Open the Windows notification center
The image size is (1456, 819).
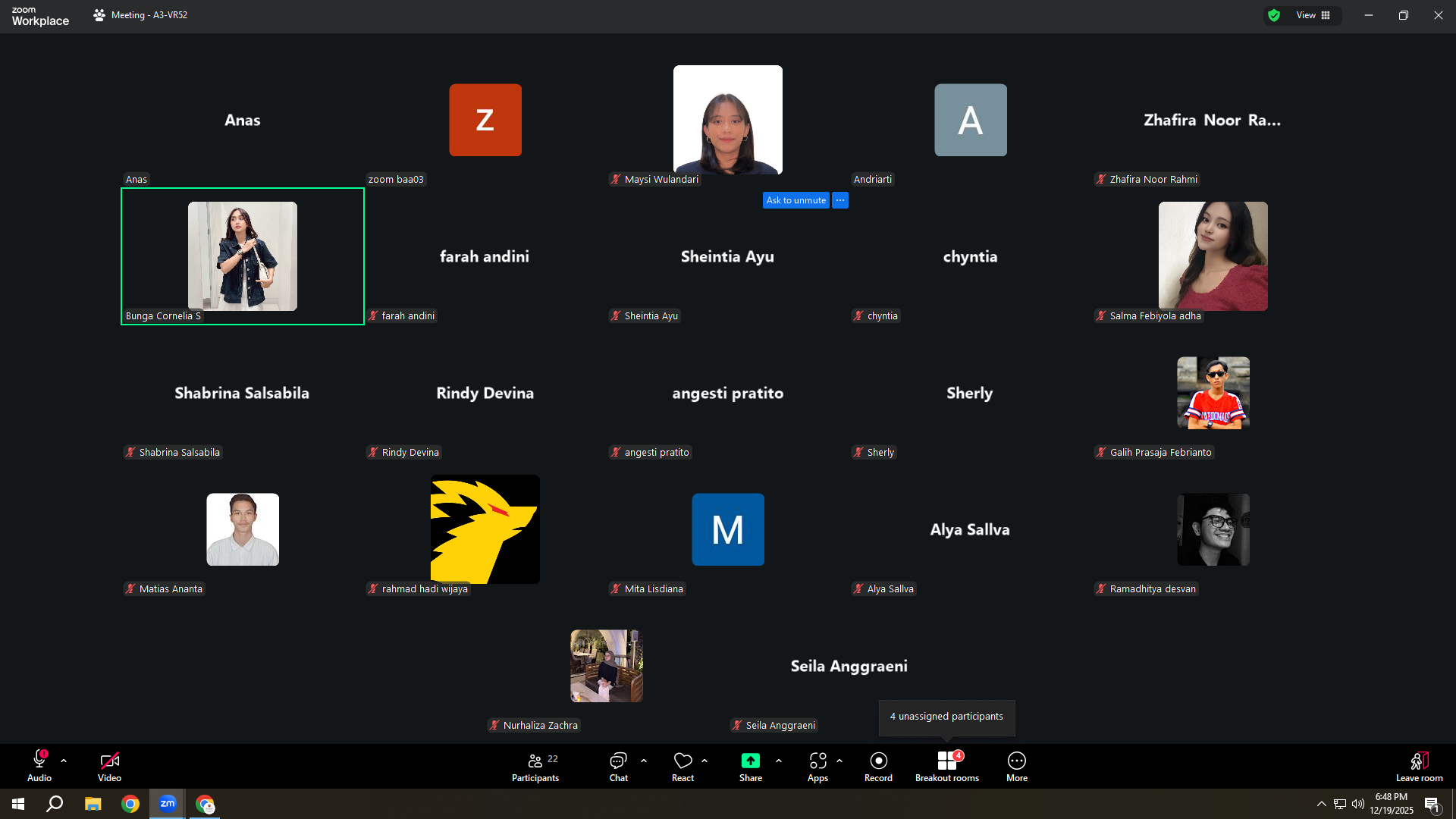pos(1432,804)
